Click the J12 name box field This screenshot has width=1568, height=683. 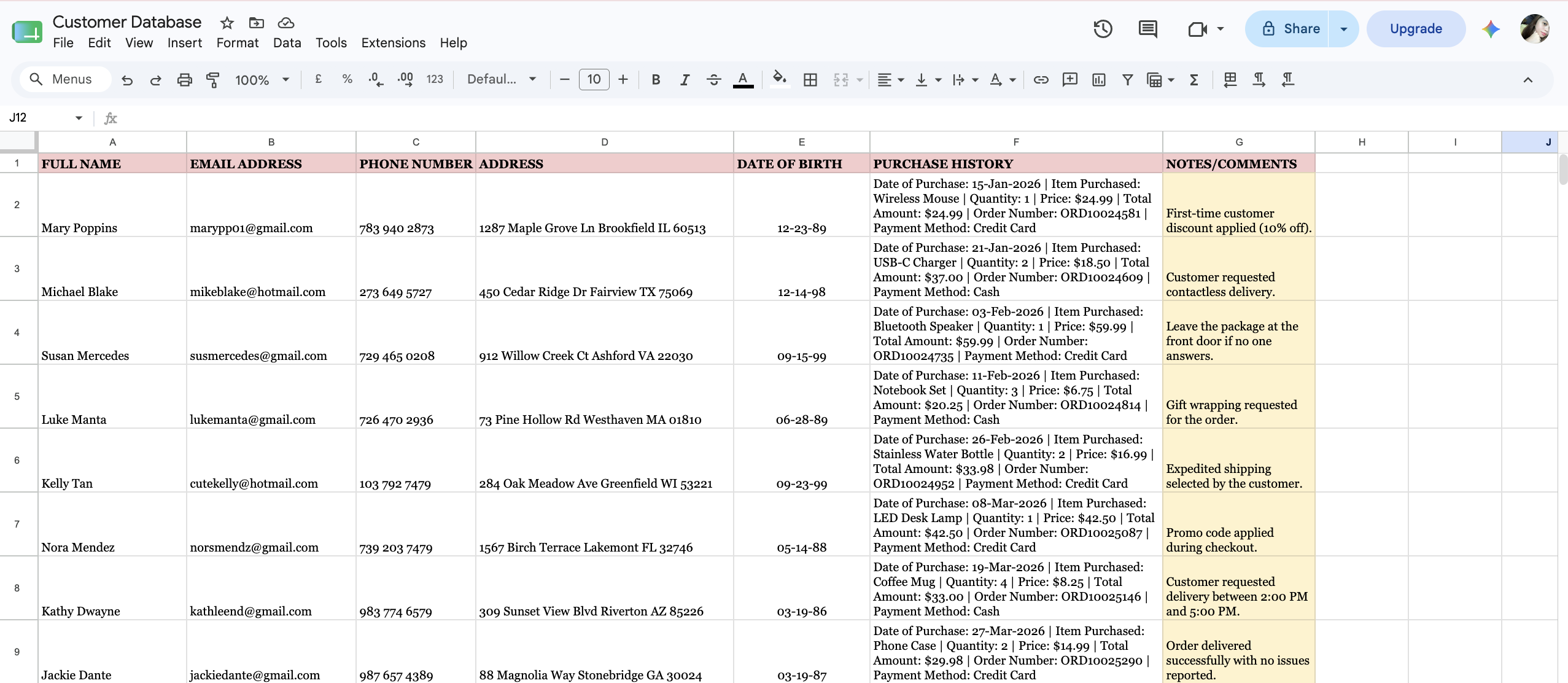pos(46,118)
